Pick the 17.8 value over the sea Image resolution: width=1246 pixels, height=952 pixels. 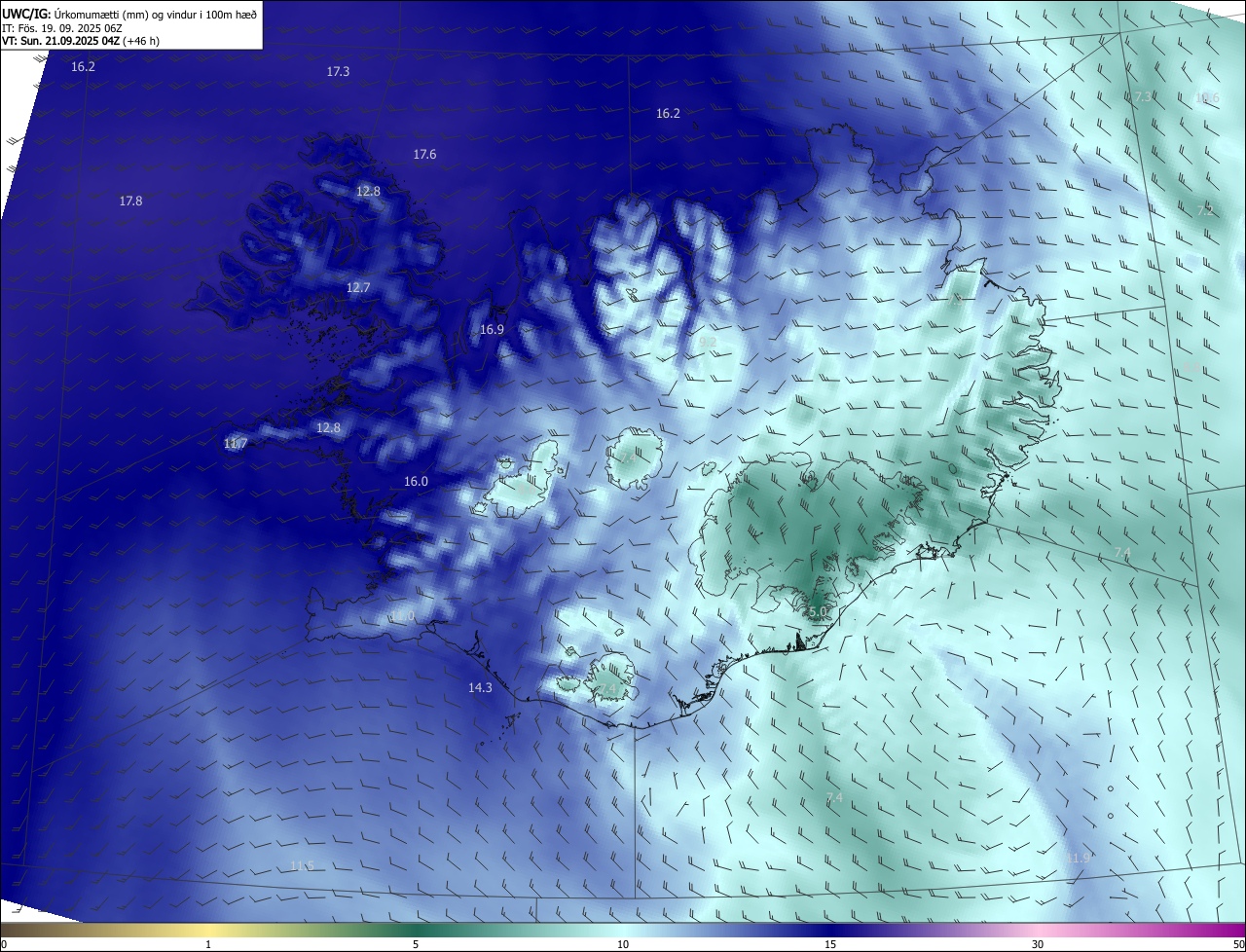130,201
